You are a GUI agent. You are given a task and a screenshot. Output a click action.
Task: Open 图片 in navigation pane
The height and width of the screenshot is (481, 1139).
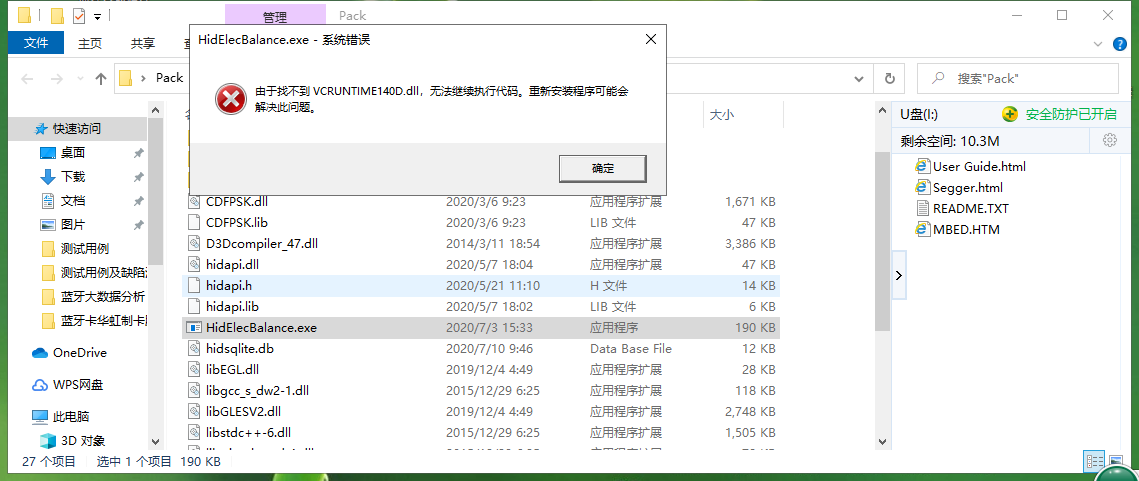pos(73,225)
